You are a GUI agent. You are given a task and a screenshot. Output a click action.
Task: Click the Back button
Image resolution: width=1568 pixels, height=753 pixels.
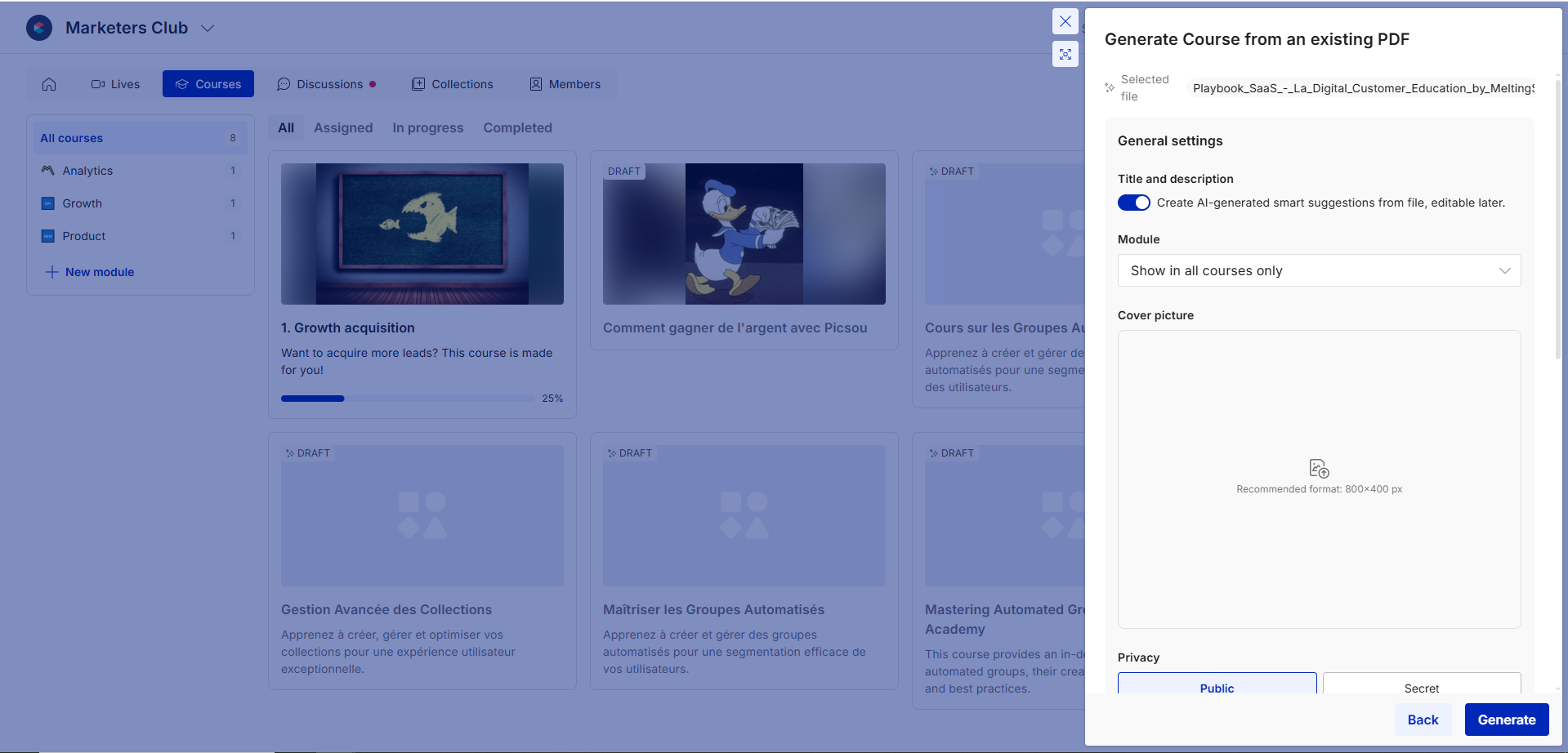click(x=1422, y=720)
